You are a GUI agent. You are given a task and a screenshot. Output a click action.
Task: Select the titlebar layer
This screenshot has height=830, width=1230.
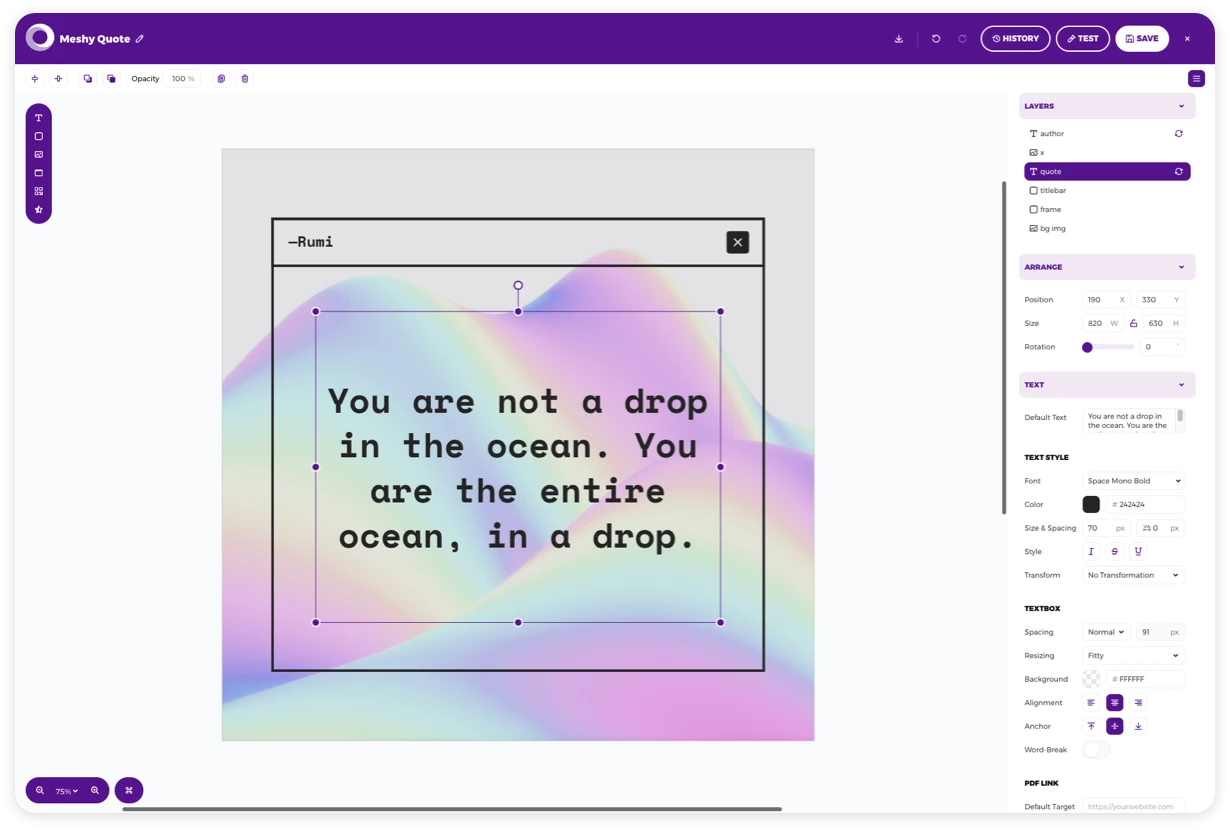(x=1107, y=191)
